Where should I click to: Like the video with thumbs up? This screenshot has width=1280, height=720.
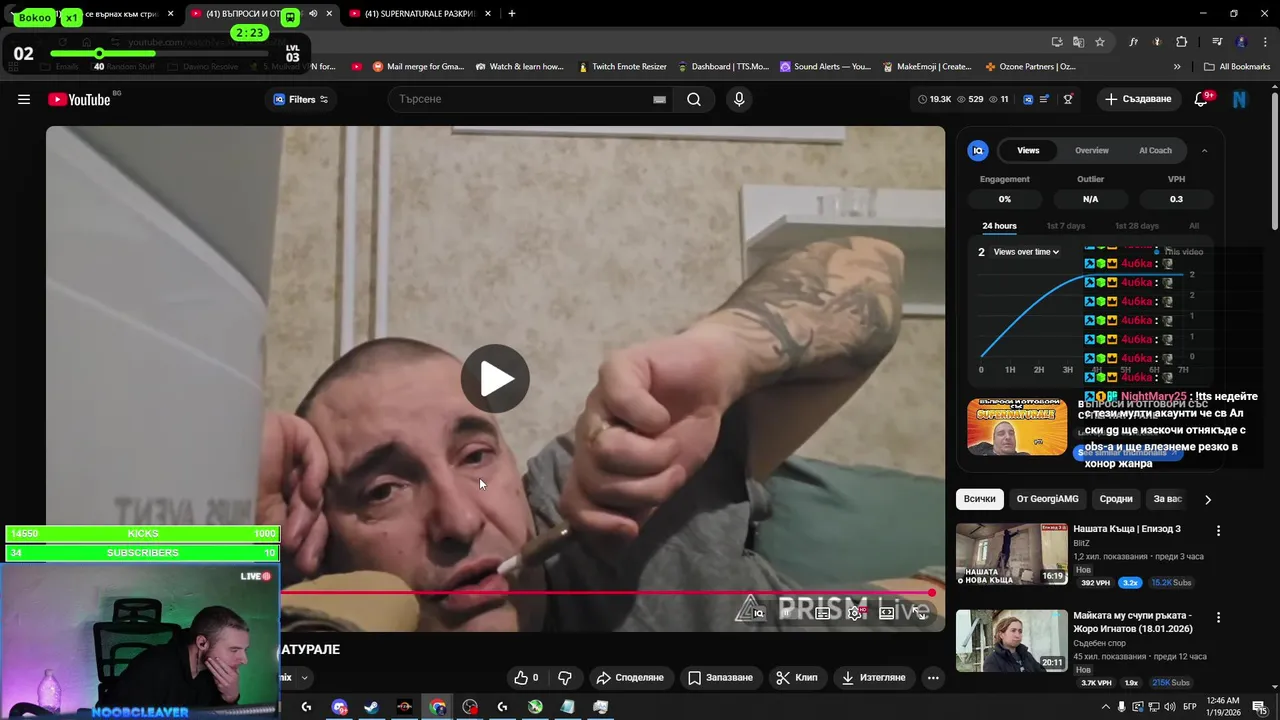[x=526, y=677]
